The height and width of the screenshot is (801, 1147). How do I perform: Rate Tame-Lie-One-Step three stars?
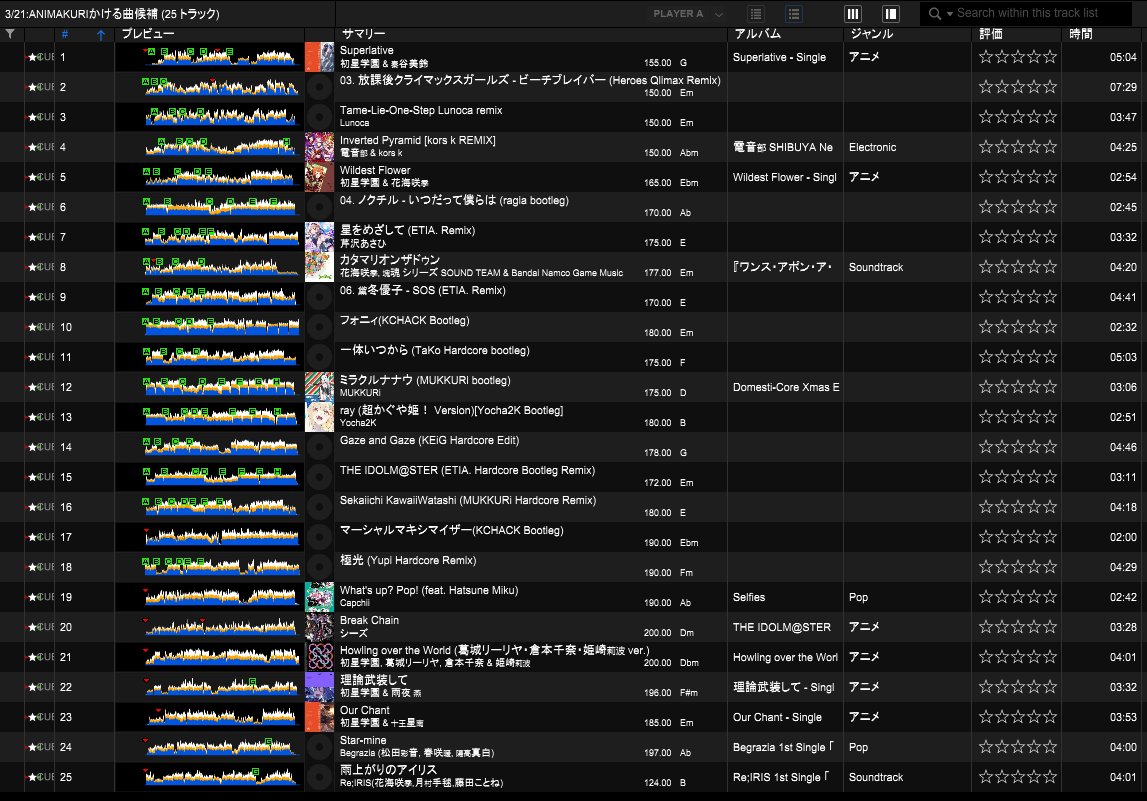[1018, 117]
